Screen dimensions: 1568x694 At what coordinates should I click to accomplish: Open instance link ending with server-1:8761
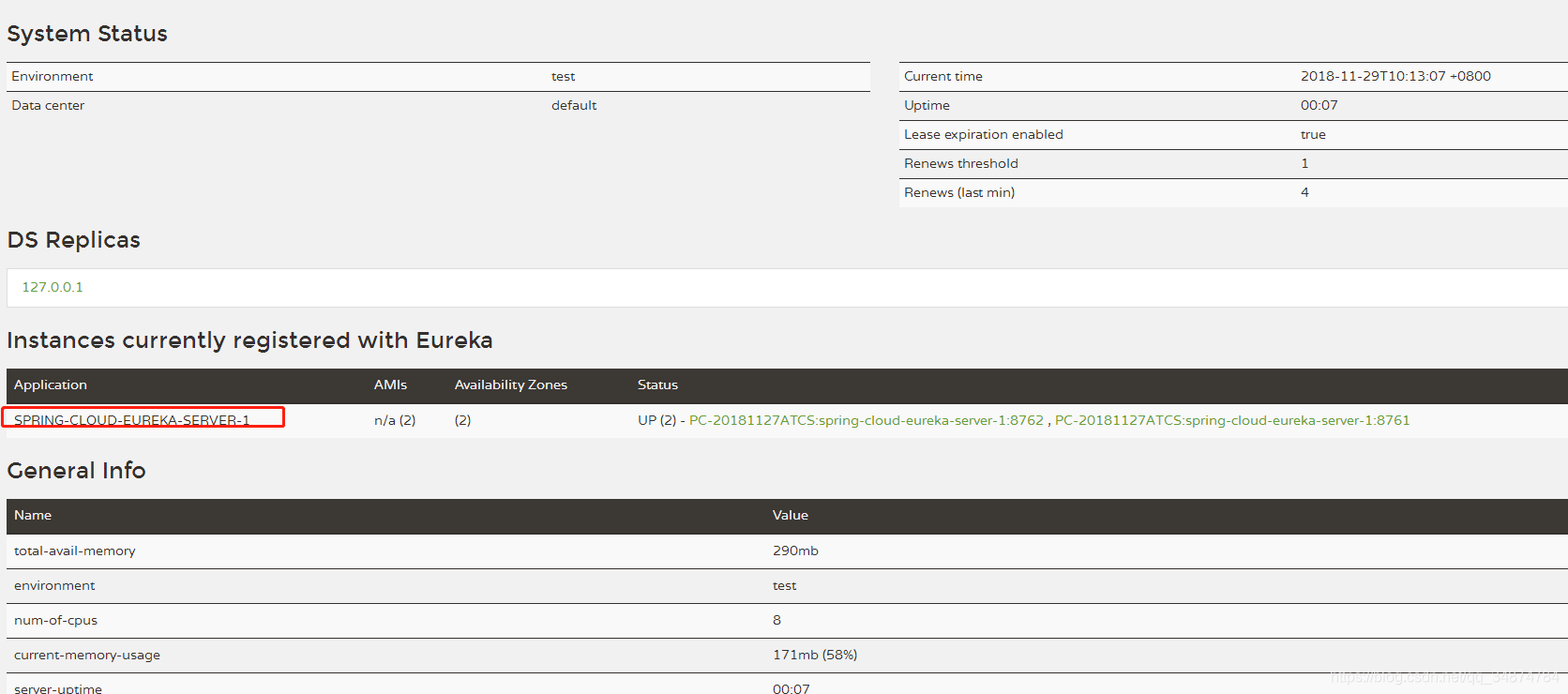[1232, 420]
